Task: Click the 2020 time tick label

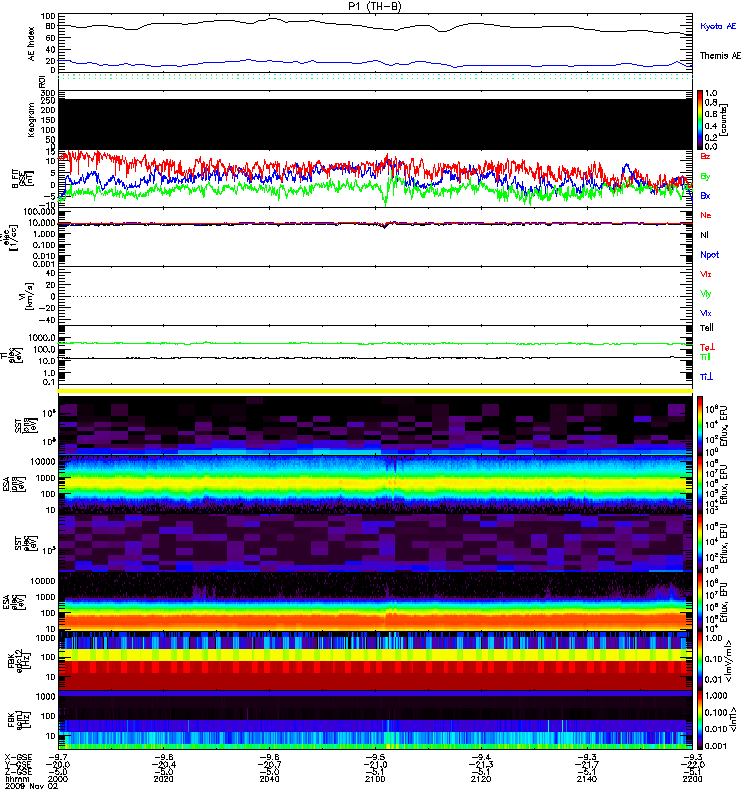Action: pos(163,779)
